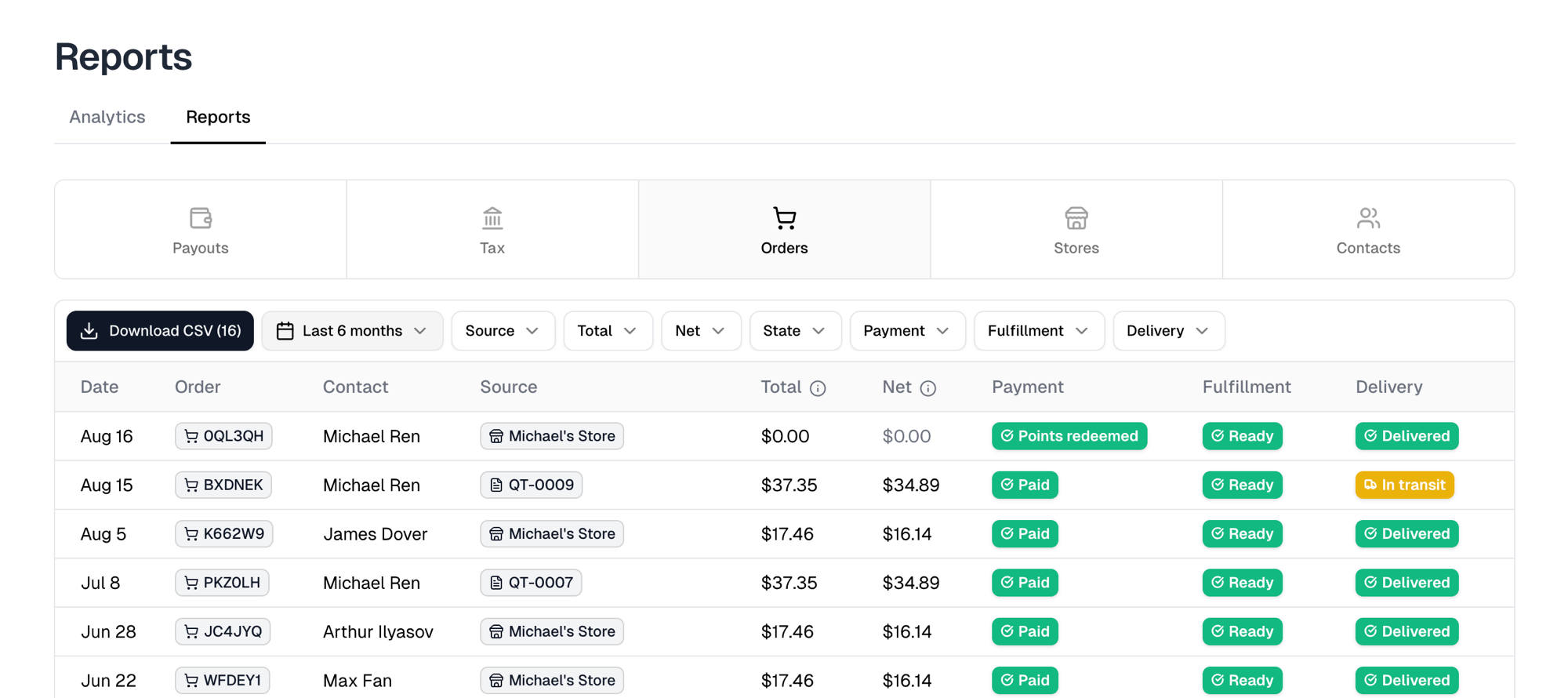Click the Delivery column header

tap(1389, 387)
